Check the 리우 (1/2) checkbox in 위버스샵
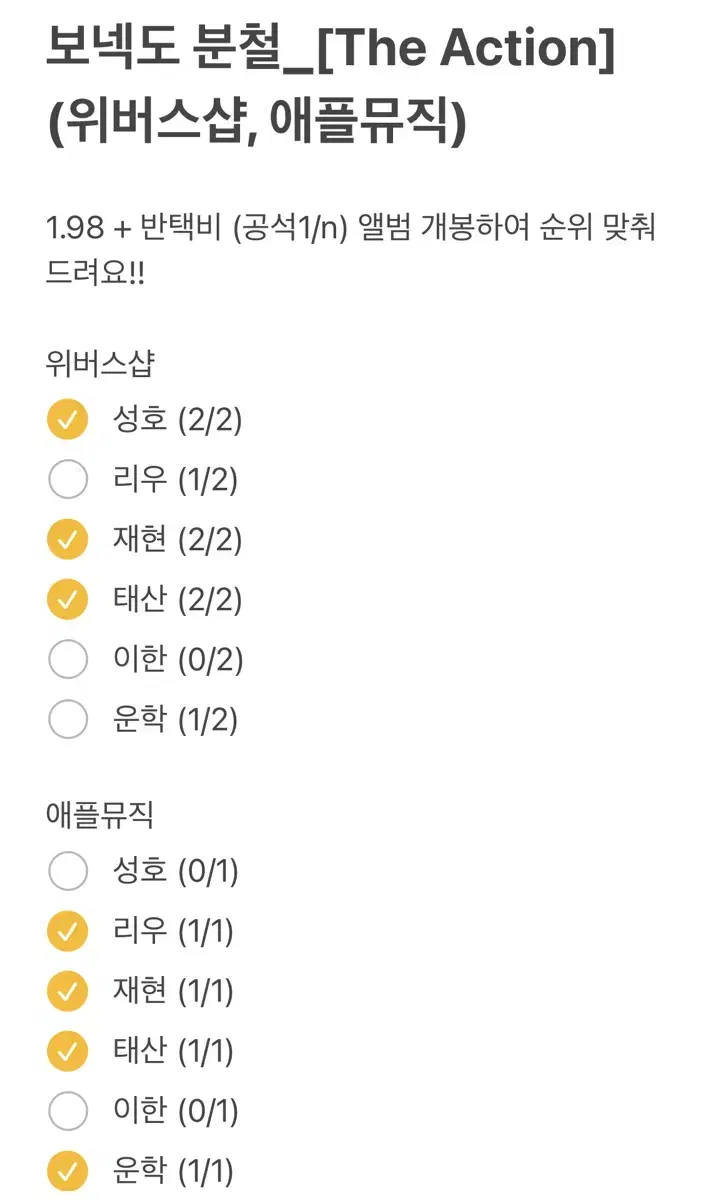 [67, 479]
